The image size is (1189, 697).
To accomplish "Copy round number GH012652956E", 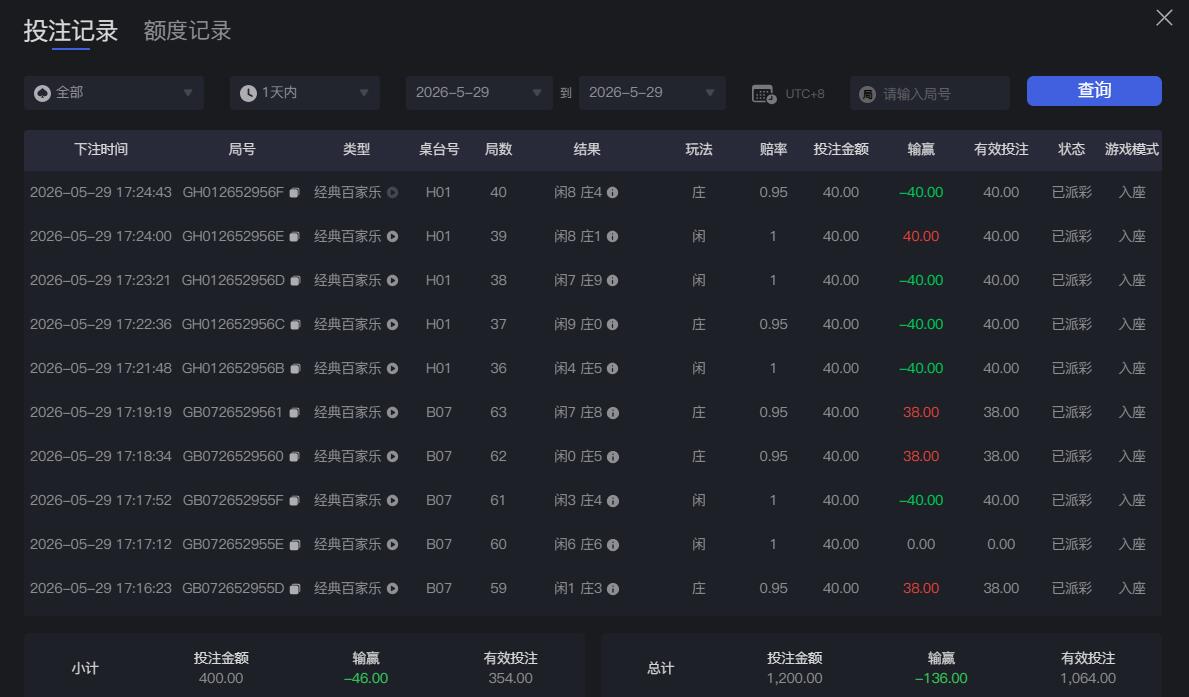I will click(295, 237).
